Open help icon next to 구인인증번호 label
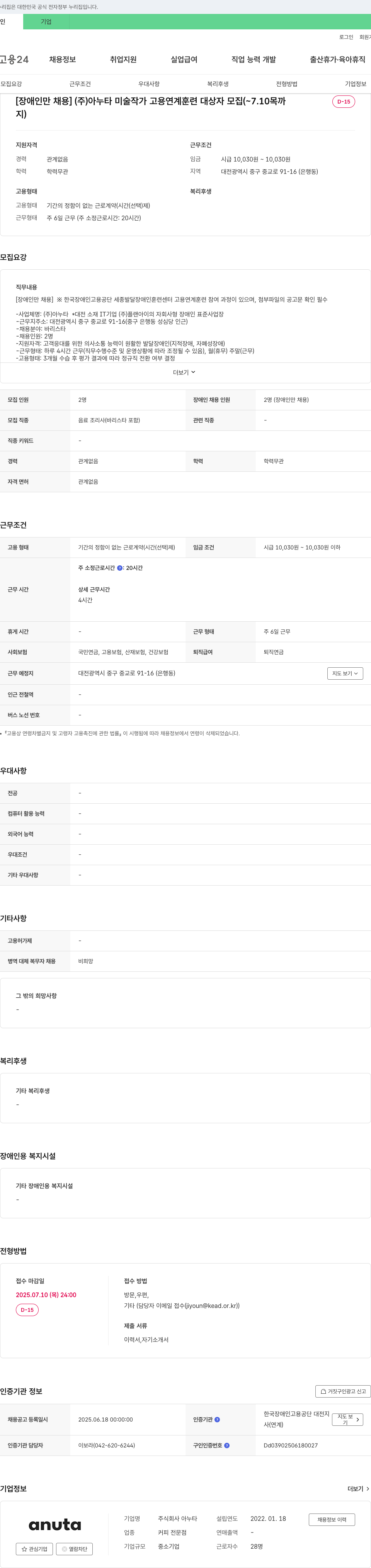The image size is (371, 1568). coord(226,1446)
